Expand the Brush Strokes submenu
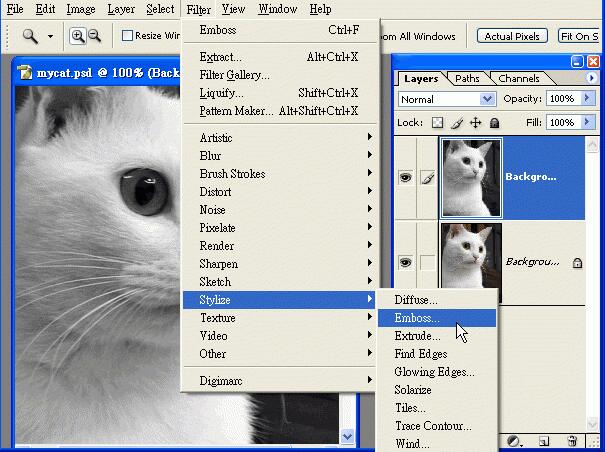Screen dimensions: 605x452 tap(279, 174)
